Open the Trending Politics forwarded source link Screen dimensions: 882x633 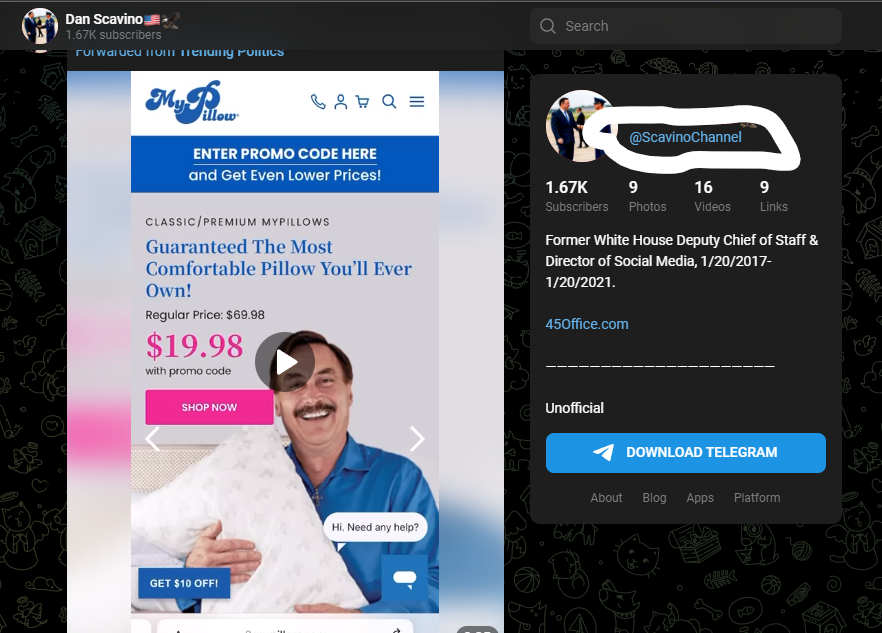[x=231, y=52]
